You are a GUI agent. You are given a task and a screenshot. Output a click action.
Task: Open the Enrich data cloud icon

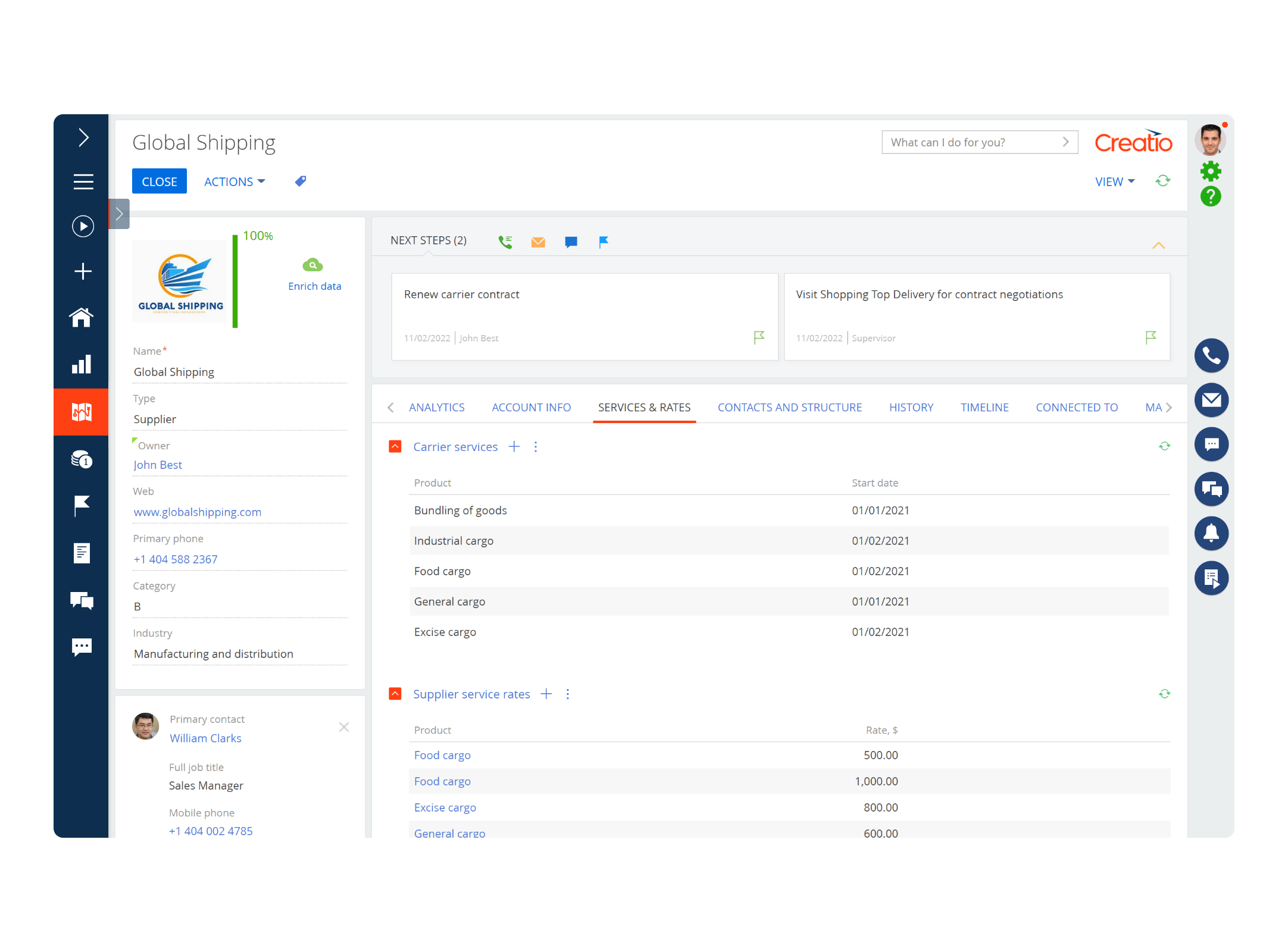312,265
